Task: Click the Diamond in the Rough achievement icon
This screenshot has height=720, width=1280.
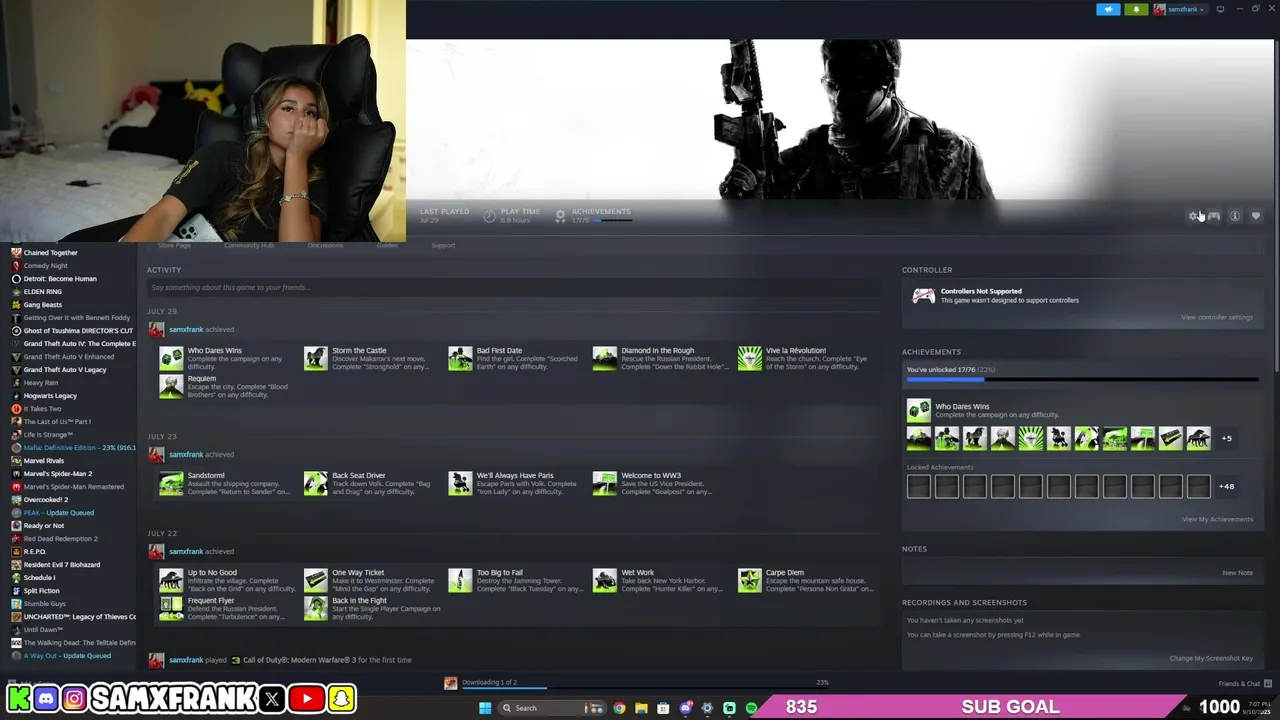Action: 605,358
